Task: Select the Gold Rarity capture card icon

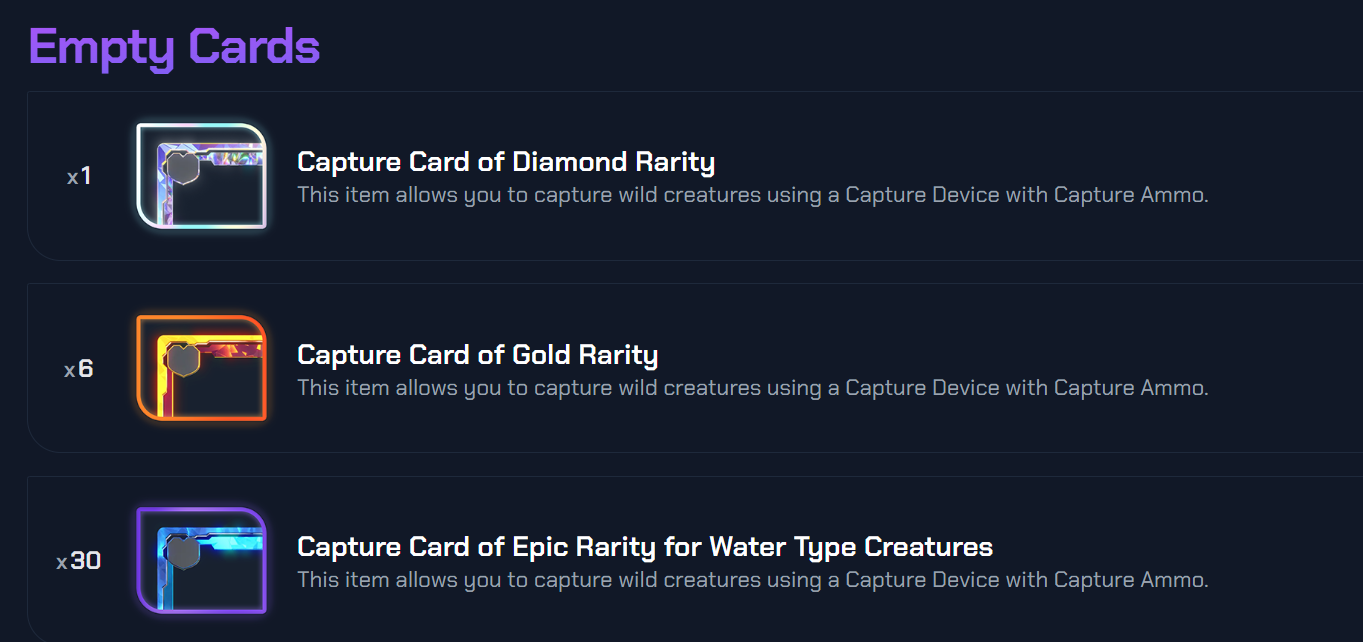Action: pos(202,369)
